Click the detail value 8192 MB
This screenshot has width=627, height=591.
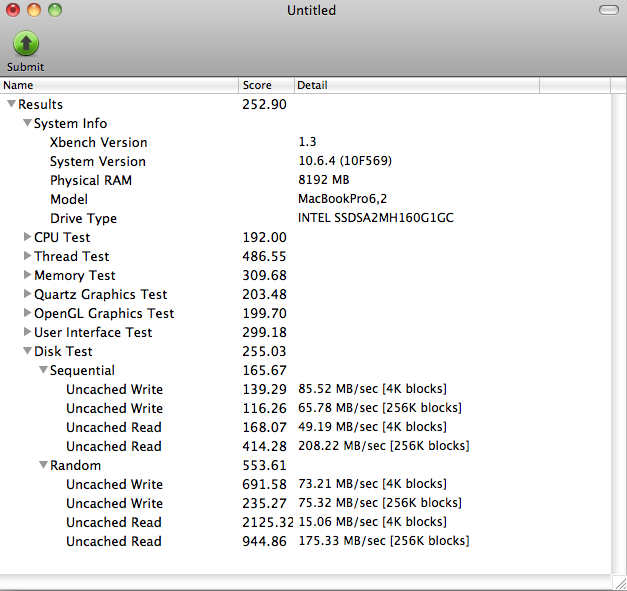coord(323,180)
